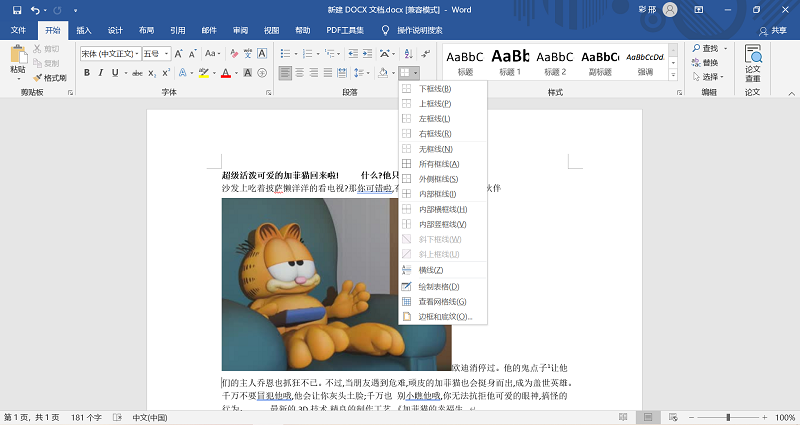The width and height of the screenshot is (800, 425).
Task: Toggle Bold formatting
Action: [87, 73]
